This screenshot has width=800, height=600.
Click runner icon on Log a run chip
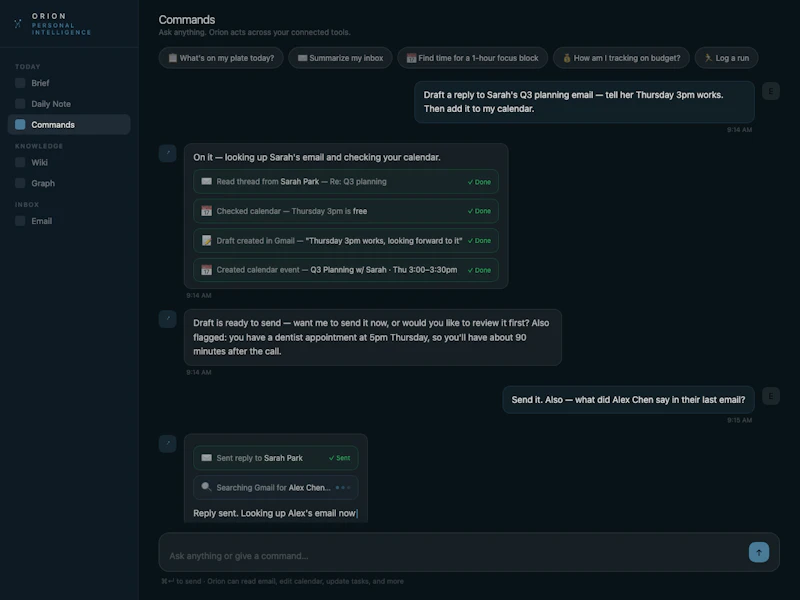pos(708,58)
